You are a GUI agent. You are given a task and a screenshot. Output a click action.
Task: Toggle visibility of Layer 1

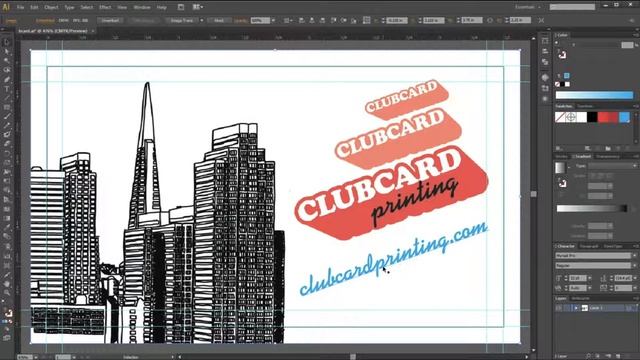point(559,308)
